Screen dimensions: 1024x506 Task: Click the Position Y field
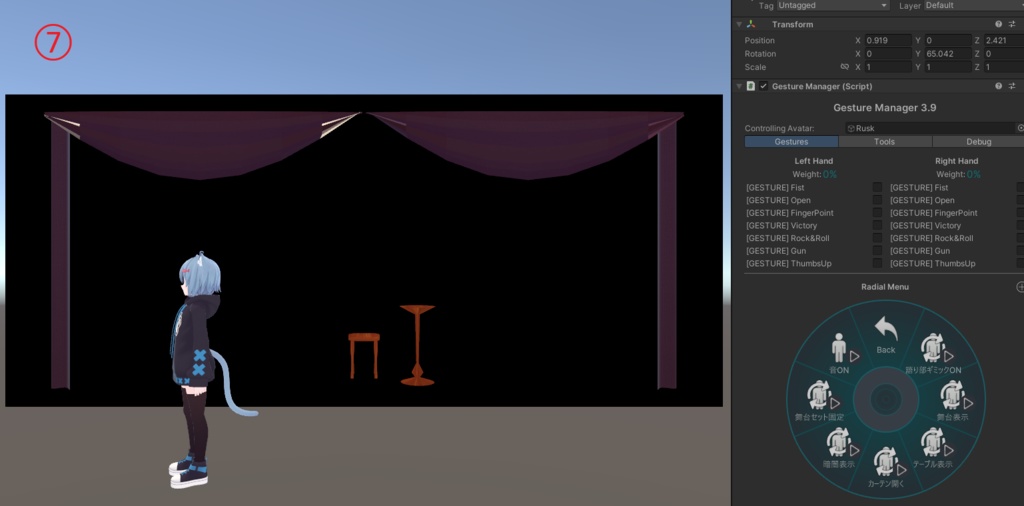click(947, 40)
